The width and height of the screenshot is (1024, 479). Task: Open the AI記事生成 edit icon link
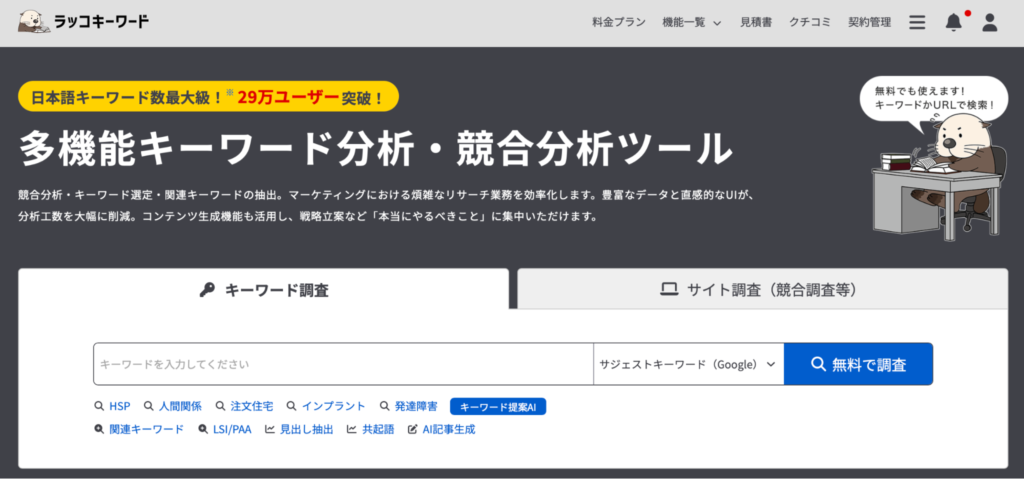(441, 429)
